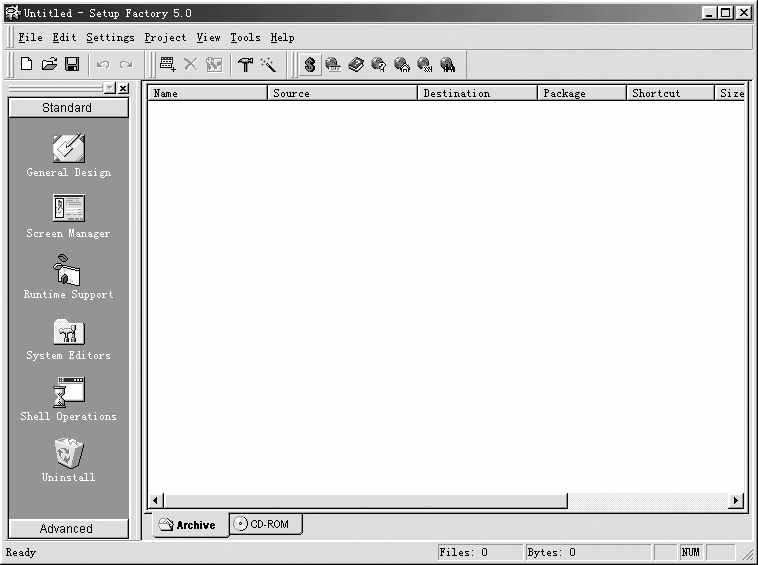Open General Design settings

68,156
